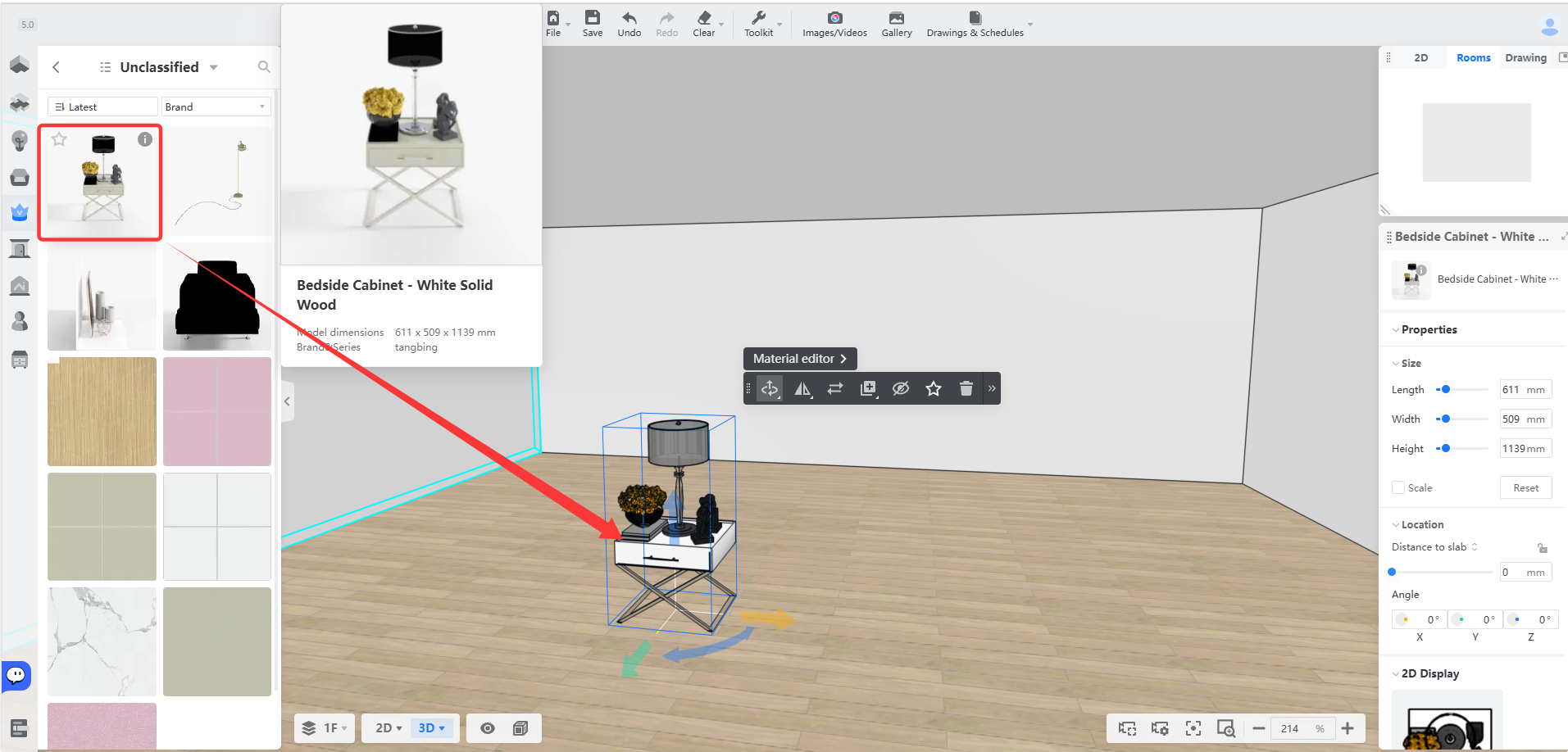
Task: Open Drawings & Schedules
Action: coord(975,24)
